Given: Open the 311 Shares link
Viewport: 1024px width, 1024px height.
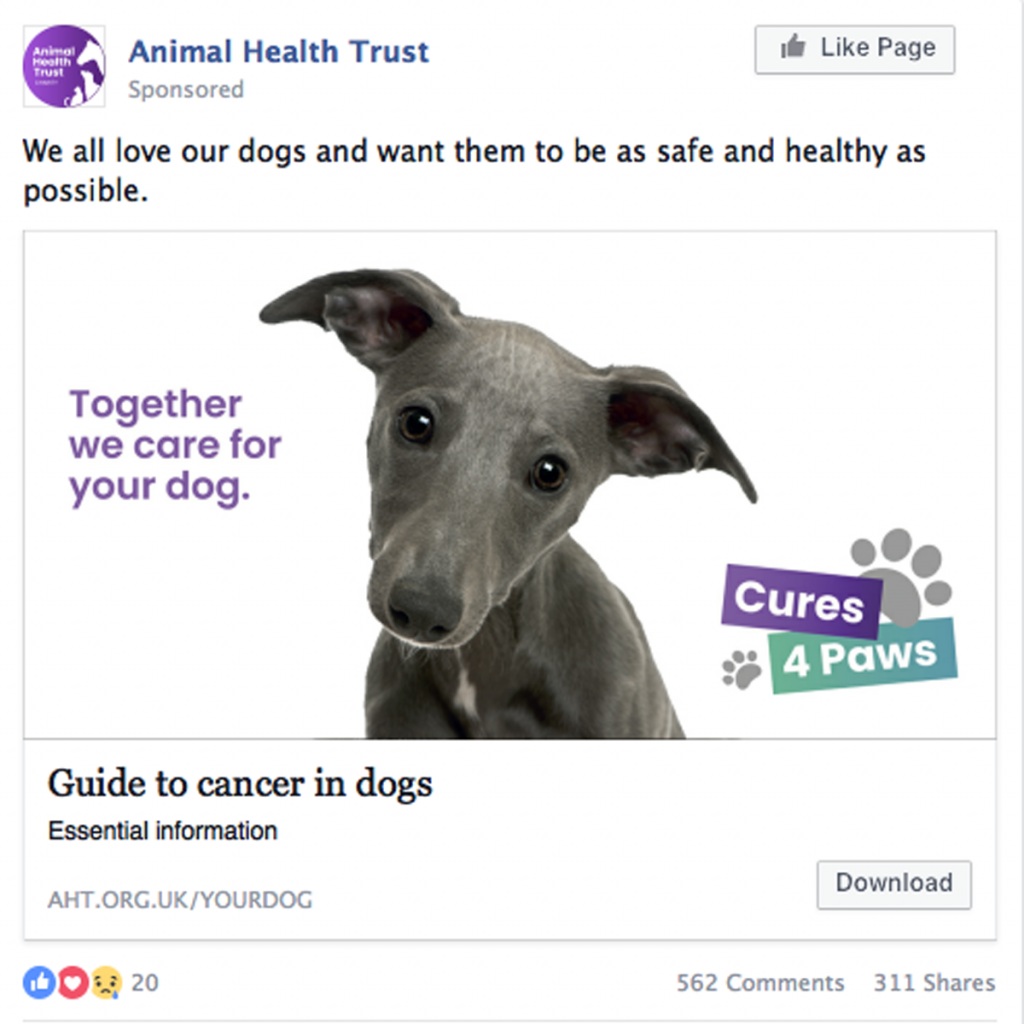Looking at the screenshot, I should point(935,983).
